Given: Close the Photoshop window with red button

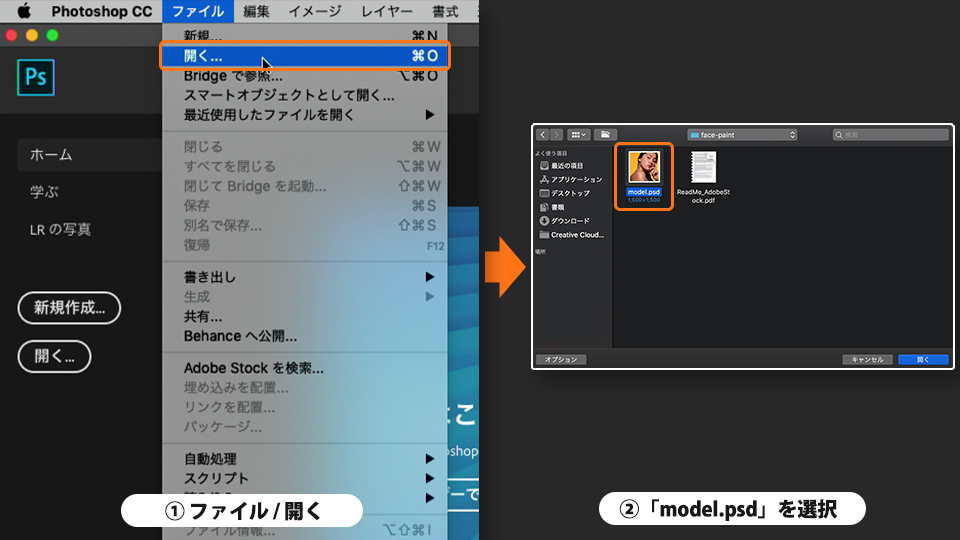Looking at the screenshot, I should click(11, 36).
